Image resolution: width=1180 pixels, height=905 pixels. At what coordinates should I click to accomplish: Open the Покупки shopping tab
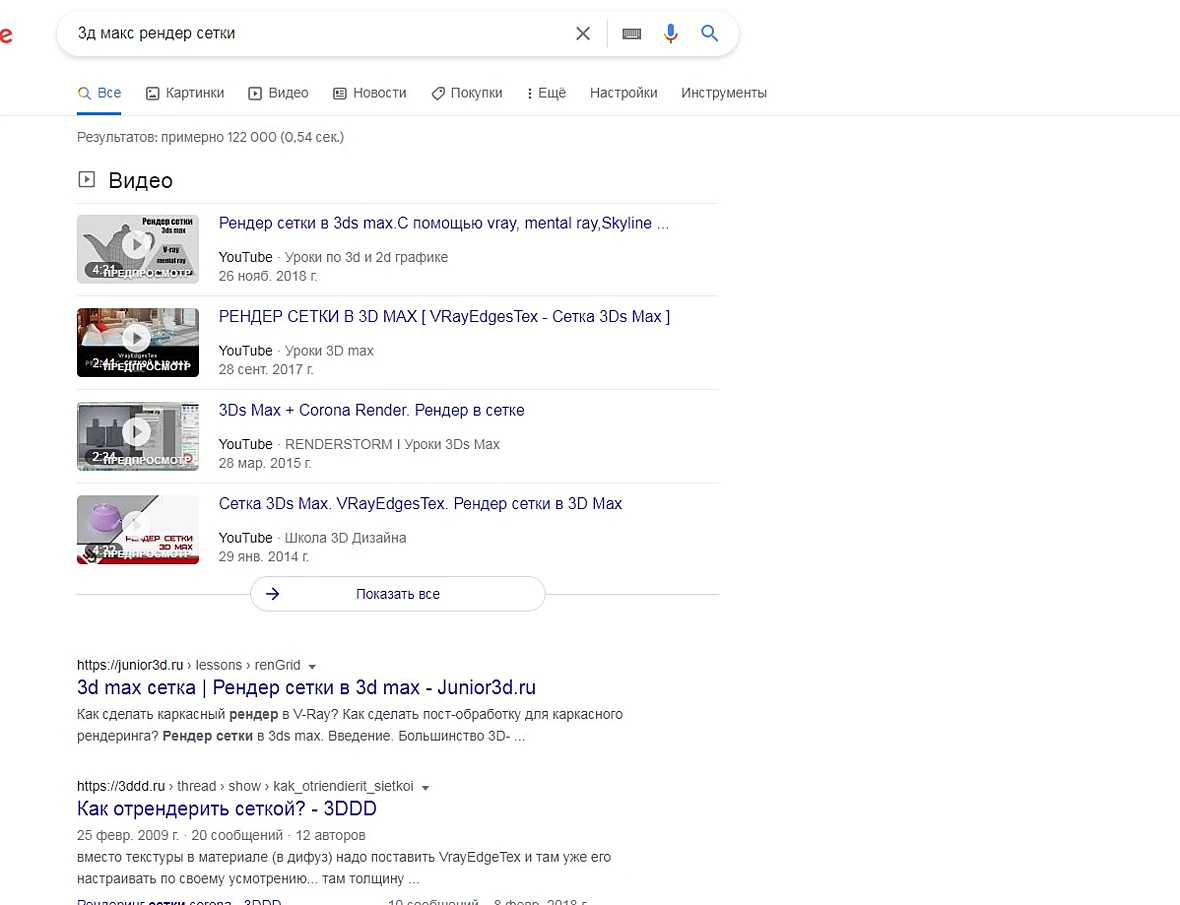click(467, 93)
